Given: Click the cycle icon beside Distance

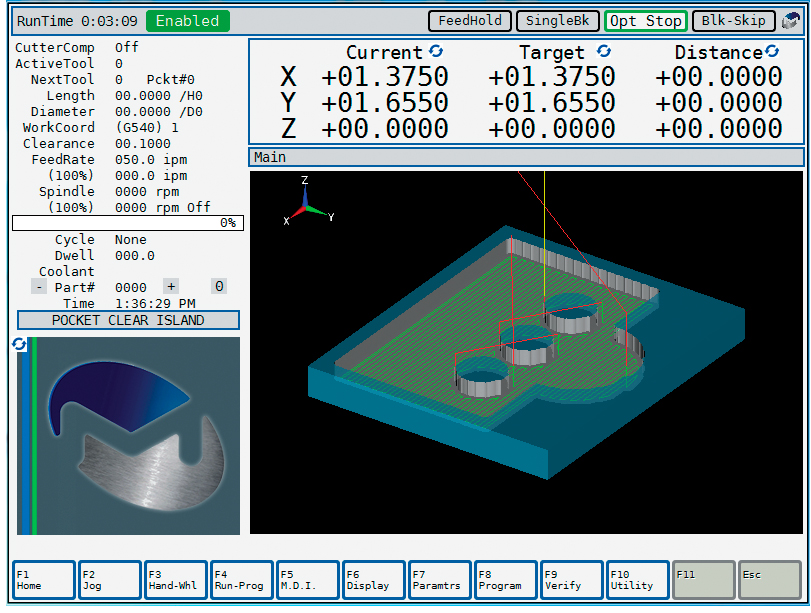Looking at the screenshot, I should 772,51.
